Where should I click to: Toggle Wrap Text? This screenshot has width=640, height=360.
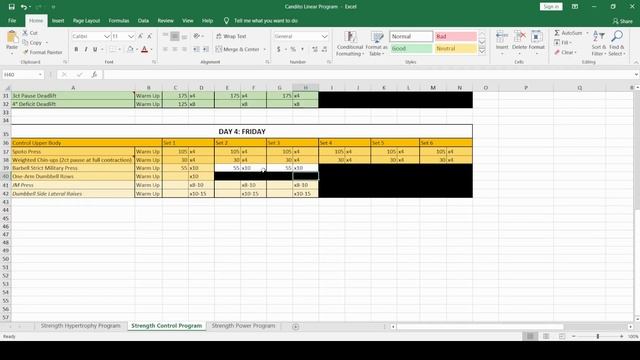tap(231, 36)
